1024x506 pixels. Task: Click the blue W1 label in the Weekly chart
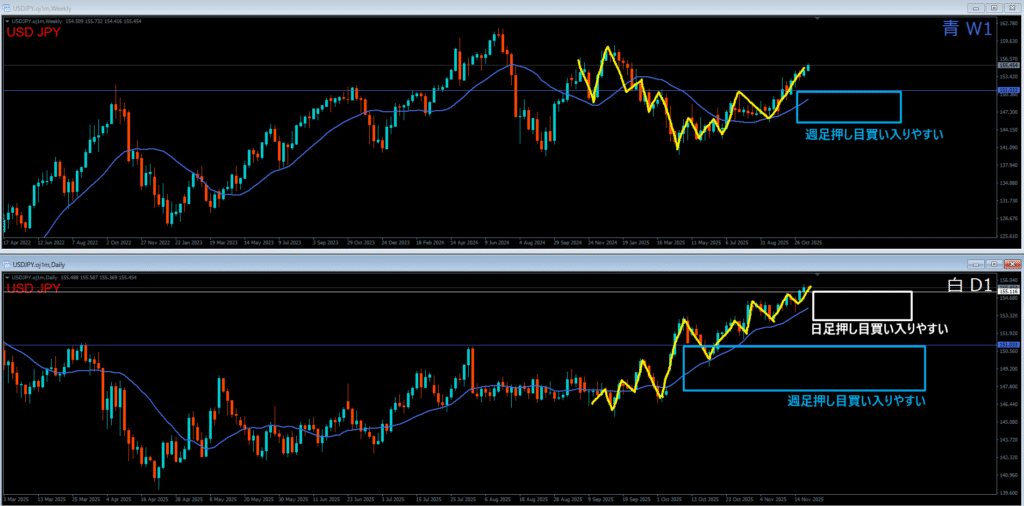pyautogui.click(x=968, y=30)
